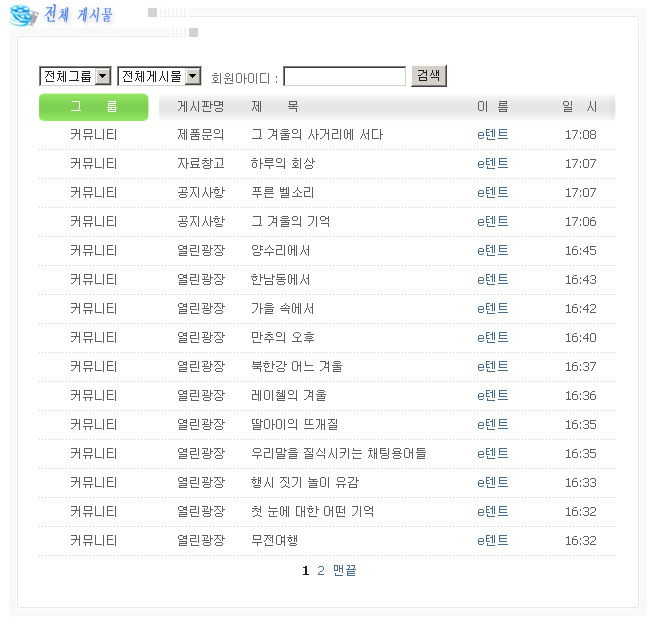Click the 이름 column header
655x628 pixels.
pyautogui.click(x=493, y=107)
